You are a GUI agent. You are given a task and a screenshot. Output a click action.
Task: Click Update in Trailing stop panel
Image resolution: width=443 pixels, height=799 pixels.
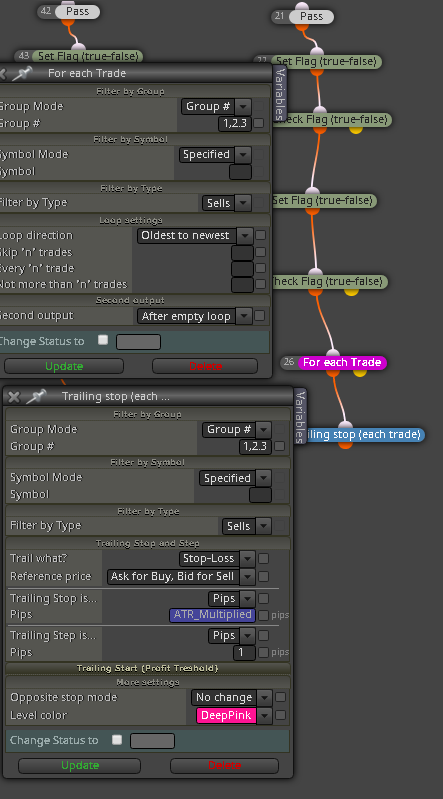(x=80, y=765)
